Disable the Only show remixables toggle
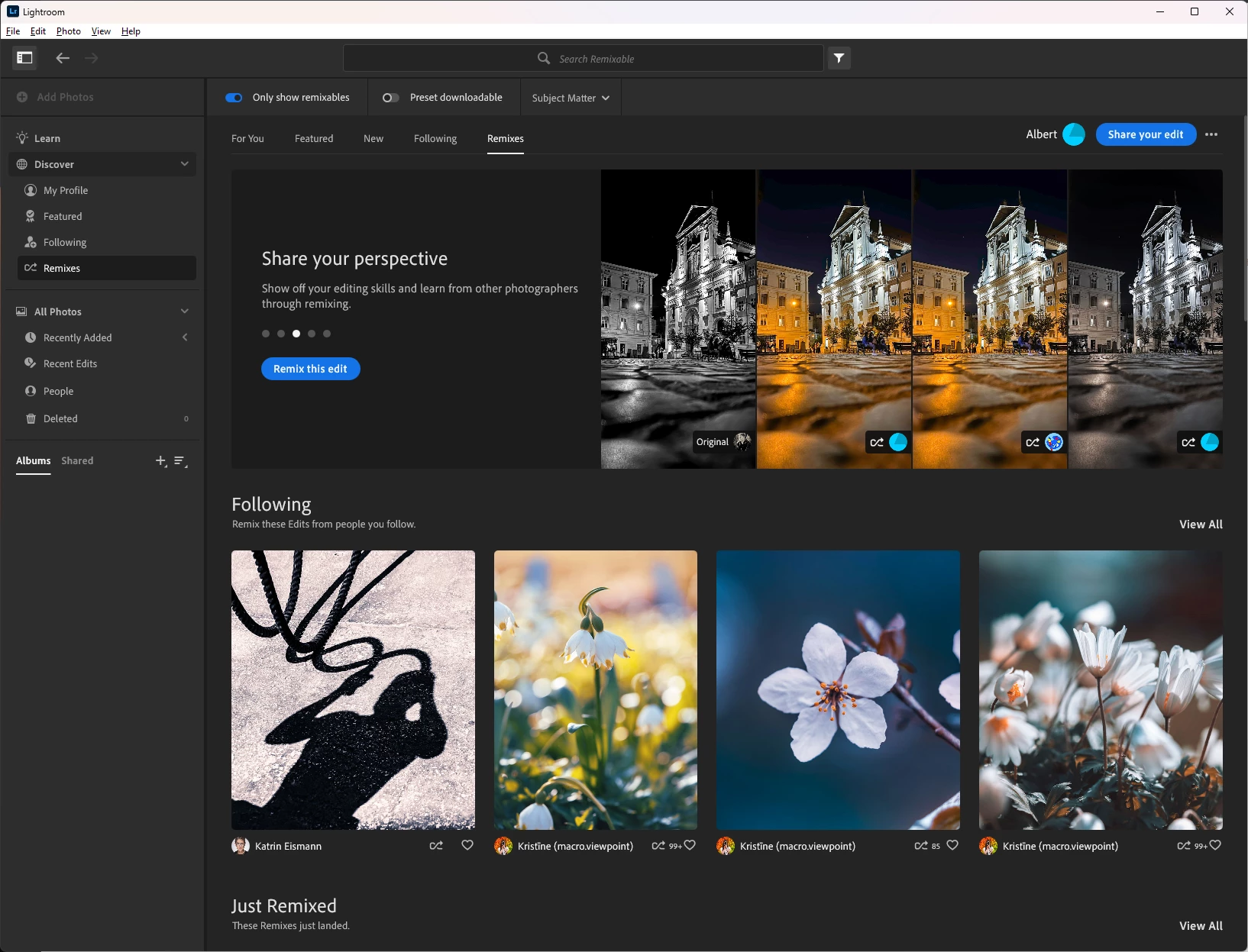The width and height of the screenshot is (1248, 952). 234,98
